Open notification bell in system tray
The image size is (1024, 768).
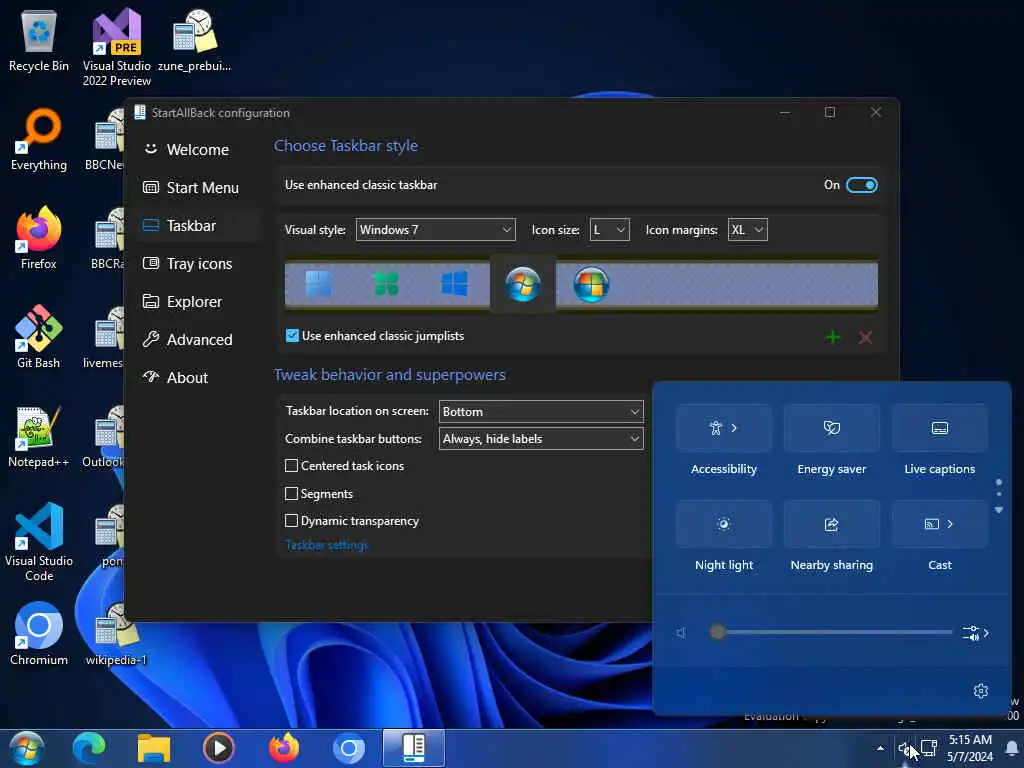click(1012, 748)
